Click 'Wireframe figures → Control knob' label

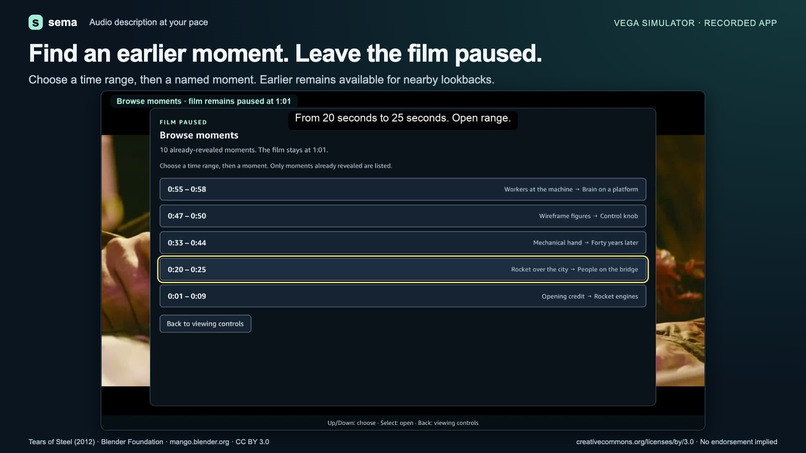pyautogui.click(x=588, y=216)
